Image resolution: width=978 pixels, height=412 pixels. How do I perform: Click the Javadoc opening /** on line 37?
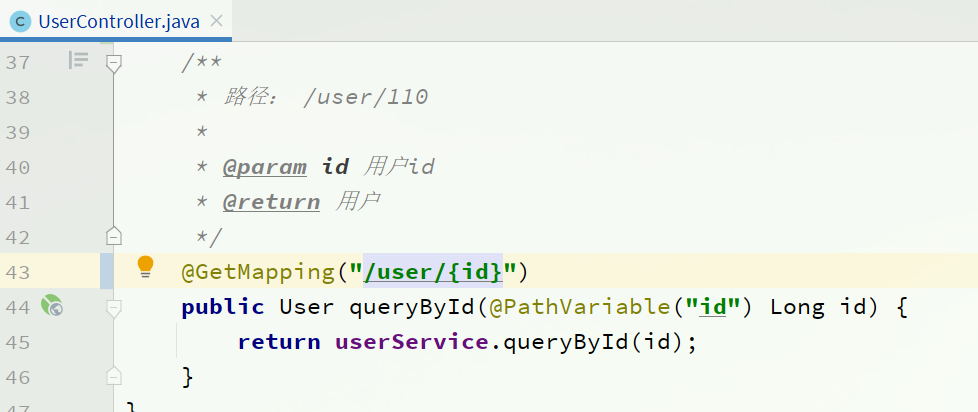click(201, 62)
